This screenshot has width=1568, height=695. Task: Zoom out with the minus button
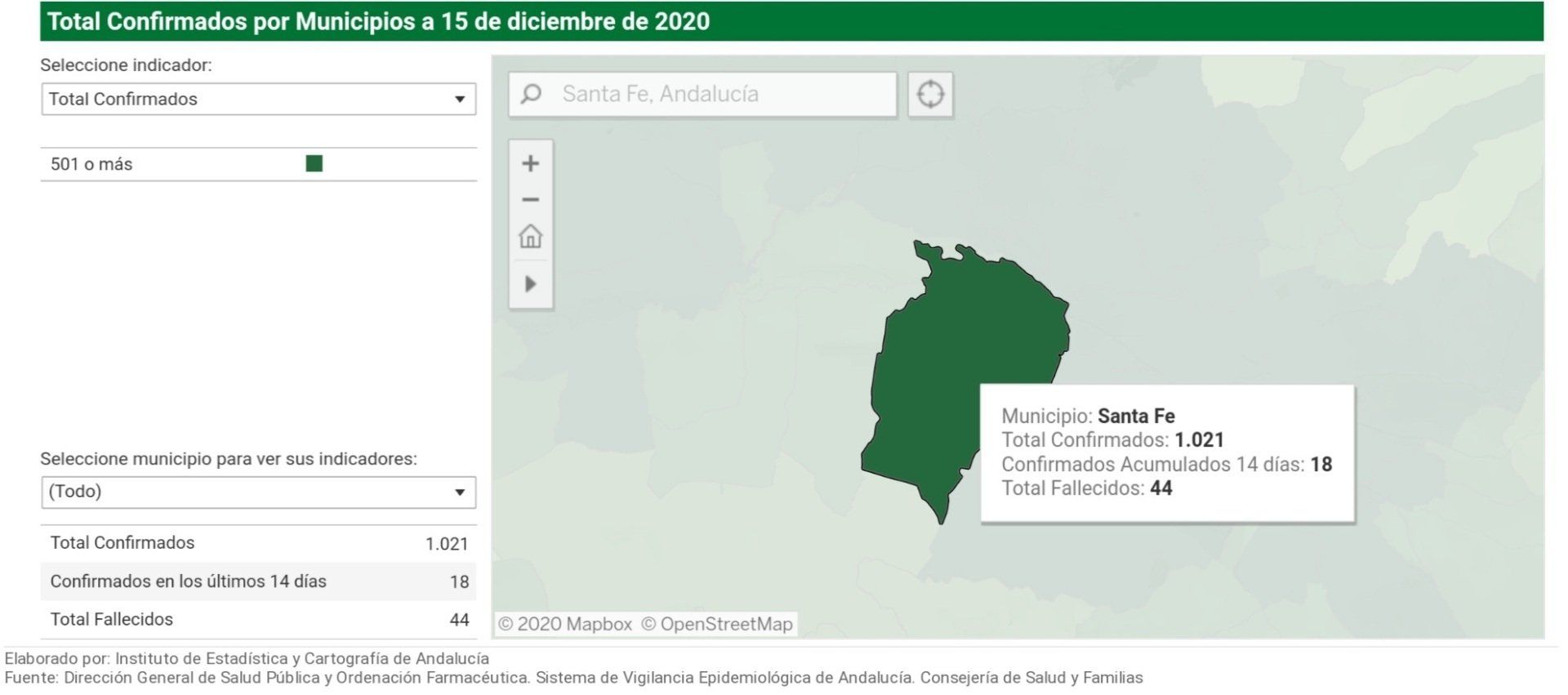click(531, 200)
